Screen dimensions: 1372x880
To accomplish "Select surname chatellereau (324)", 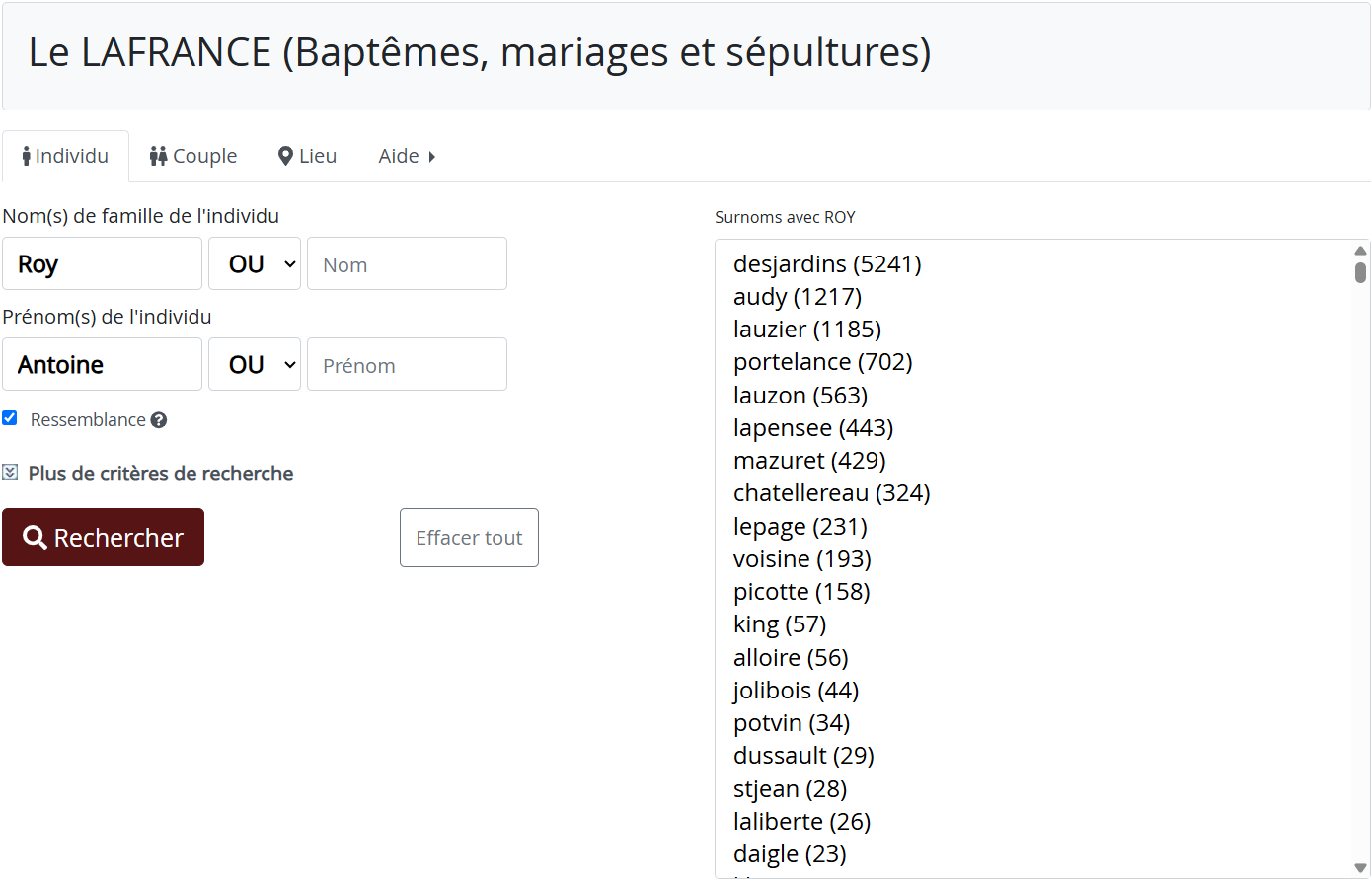I will point(831,493).
